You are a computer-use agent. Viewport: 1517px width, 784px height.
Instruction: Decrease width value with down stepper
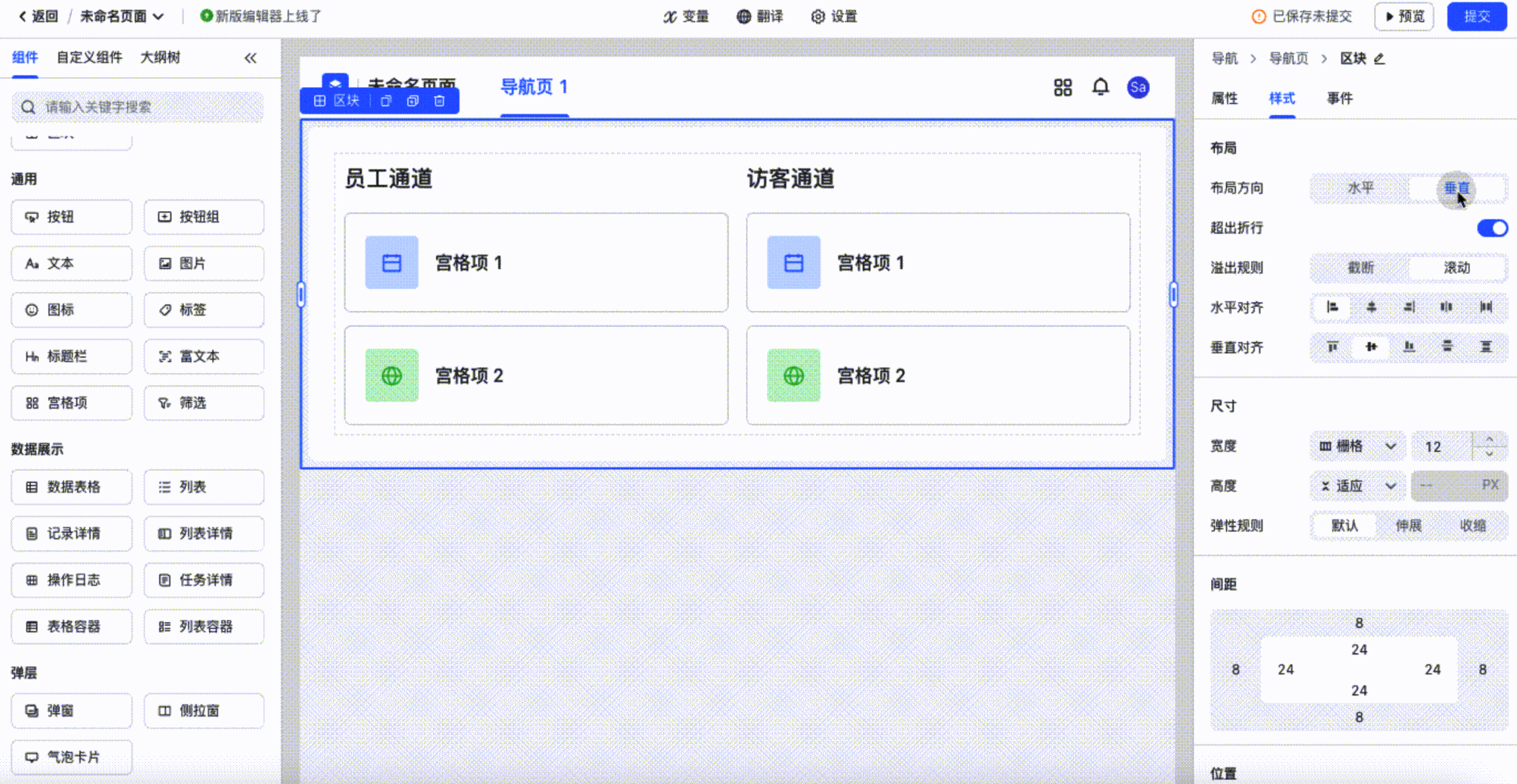(x=1489, y=454)
